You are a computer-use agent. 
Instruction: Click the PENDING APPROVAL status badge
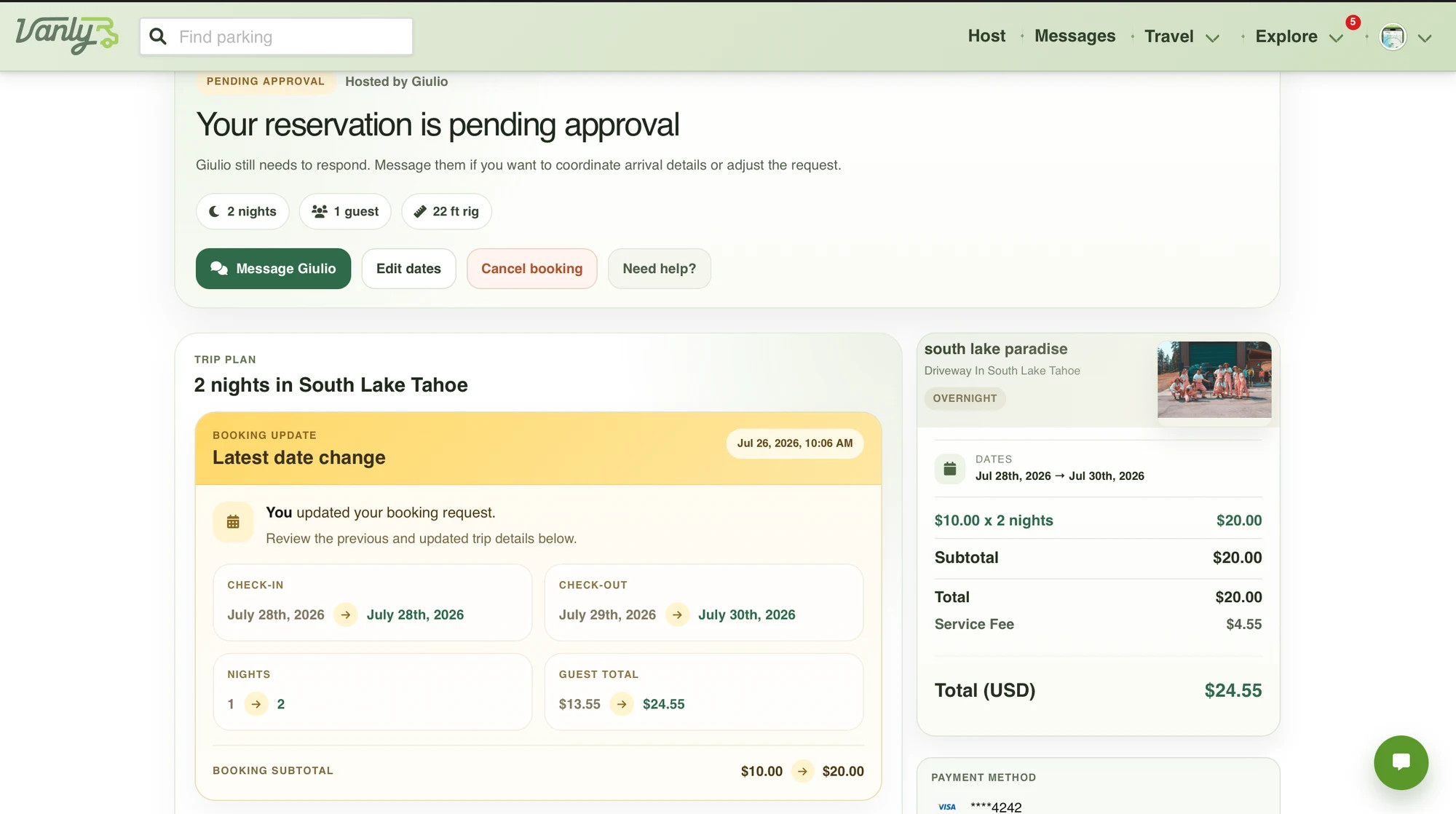265,82
